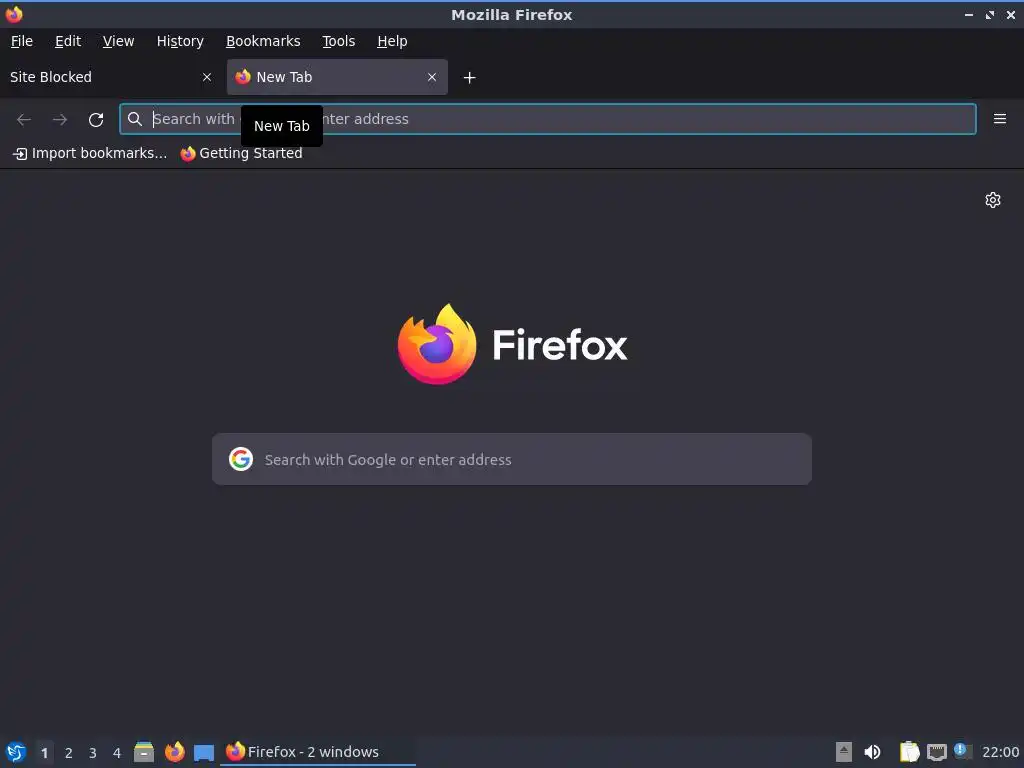Image resolution: width=1024 pixels, height=768 pixels.
Task: Open the File menu
Action: (22, 41)
